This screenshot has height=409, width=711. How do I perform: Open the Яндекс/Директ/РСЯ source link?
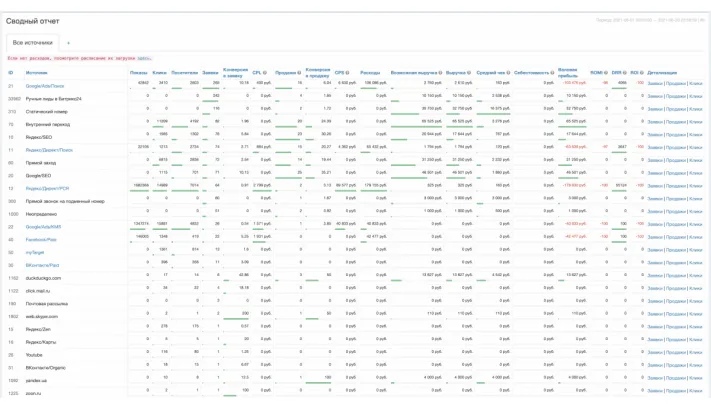pyautogui.click(x=47, y=189)
